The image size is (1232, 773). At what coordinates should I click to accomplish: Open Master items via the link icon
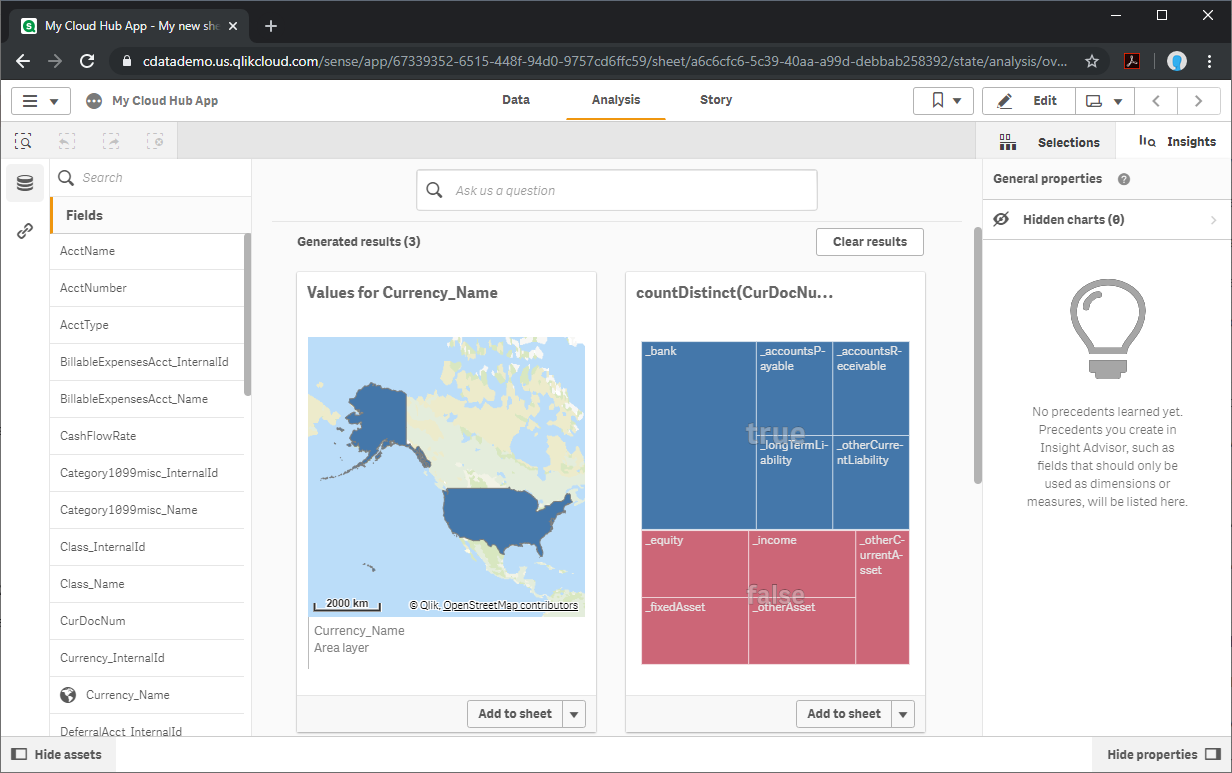[x=23, y=230]
